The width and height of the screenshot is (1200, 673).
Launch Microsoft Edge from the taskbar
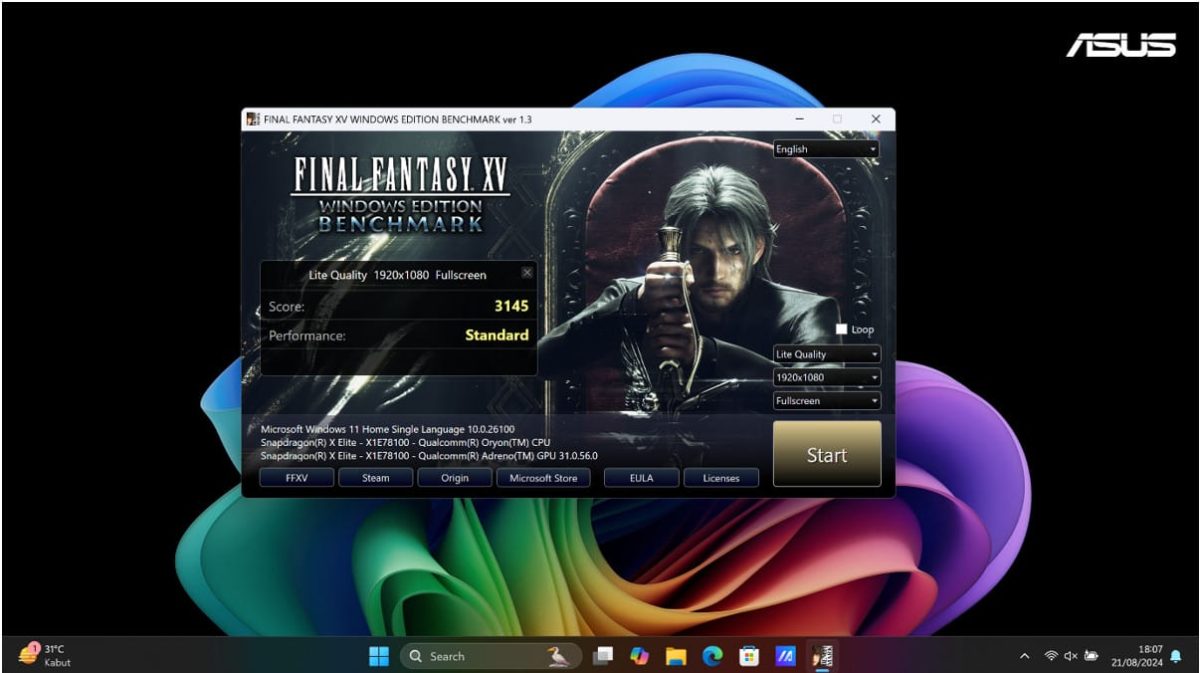(x=713, y=656)
